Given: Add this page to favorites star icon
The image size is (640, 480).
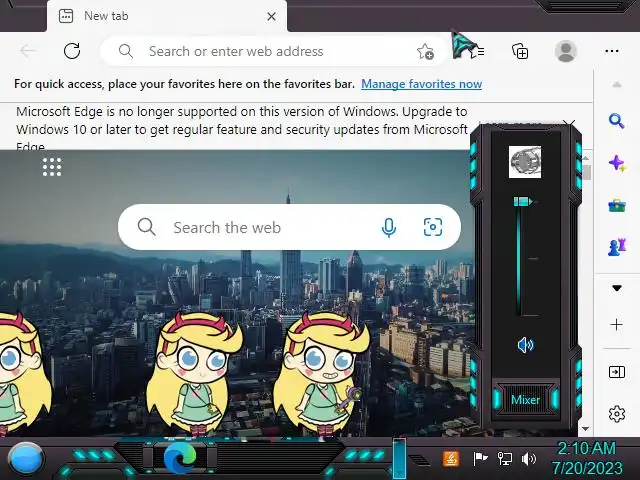Looking at the screenshot, I should [425, 51].
